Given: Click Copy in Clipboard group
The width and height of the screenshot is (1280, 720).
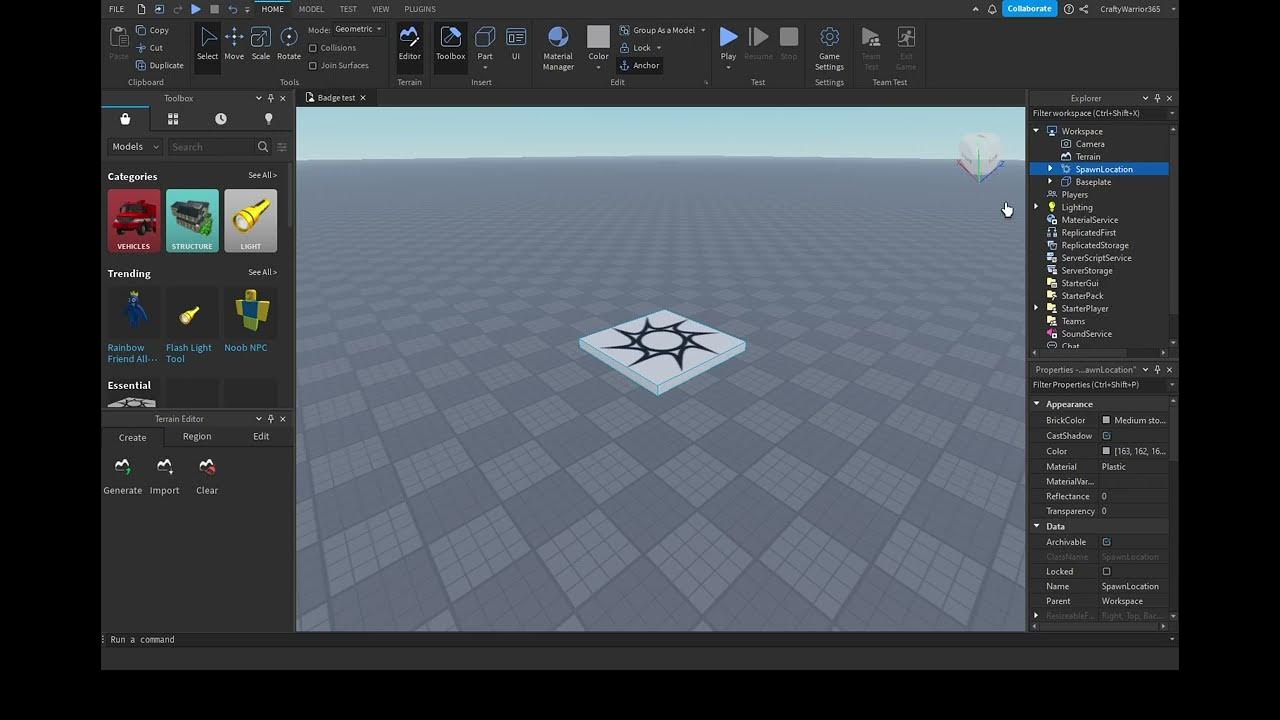Looking at the screenshot, I should (x=152, y=30).
